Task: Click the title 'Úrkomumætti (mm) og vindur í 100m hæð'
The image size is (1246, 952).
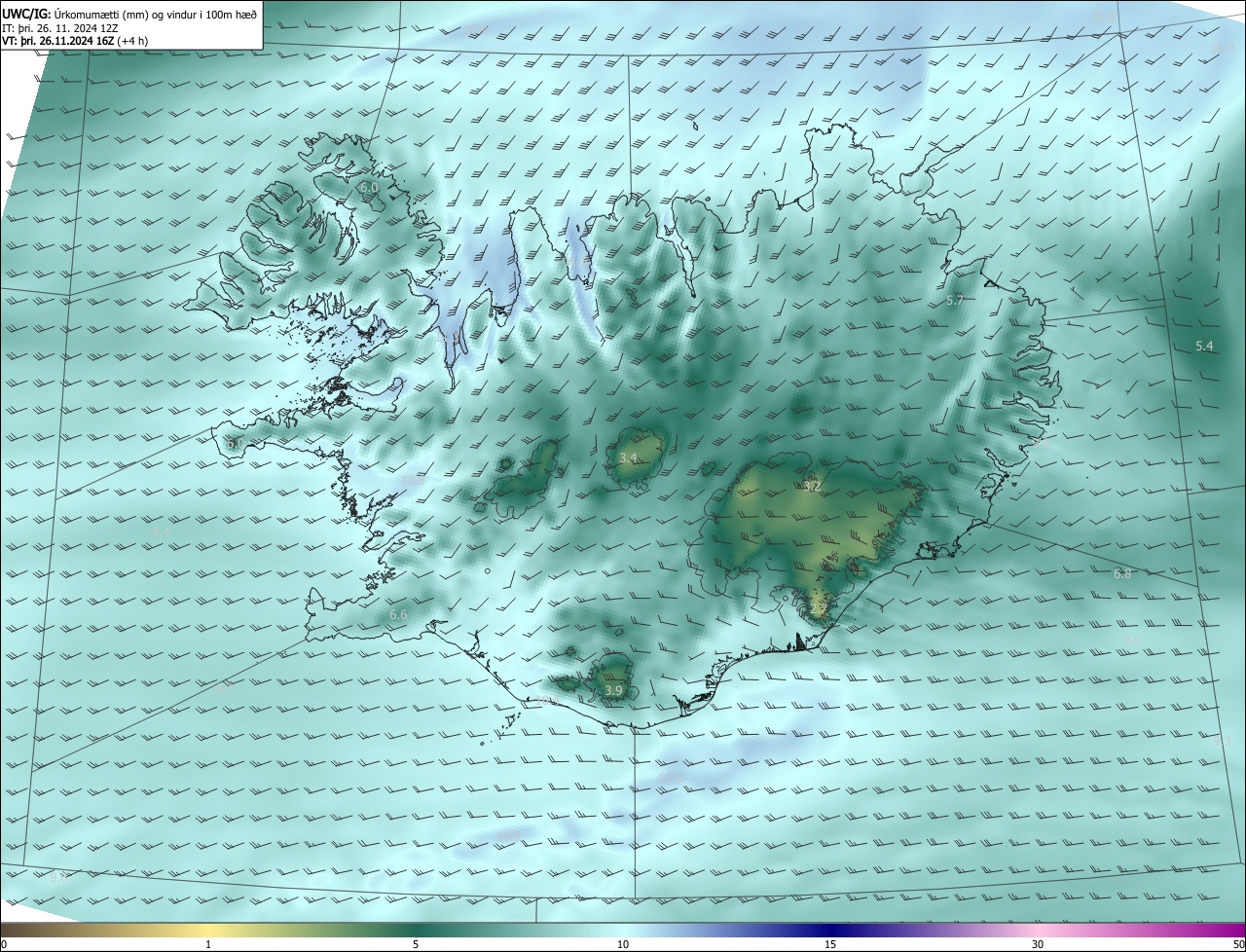Action: pos(157,14)
